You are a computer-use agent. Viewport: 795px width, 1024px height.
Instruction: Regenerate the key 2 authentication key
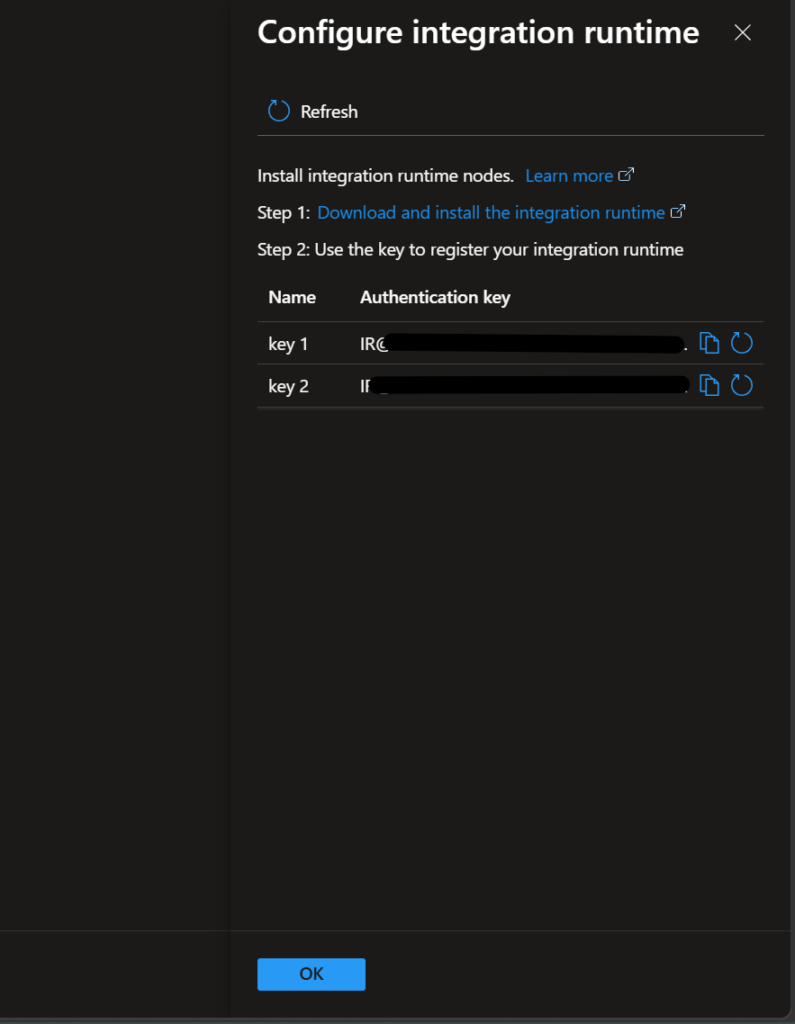741,385
